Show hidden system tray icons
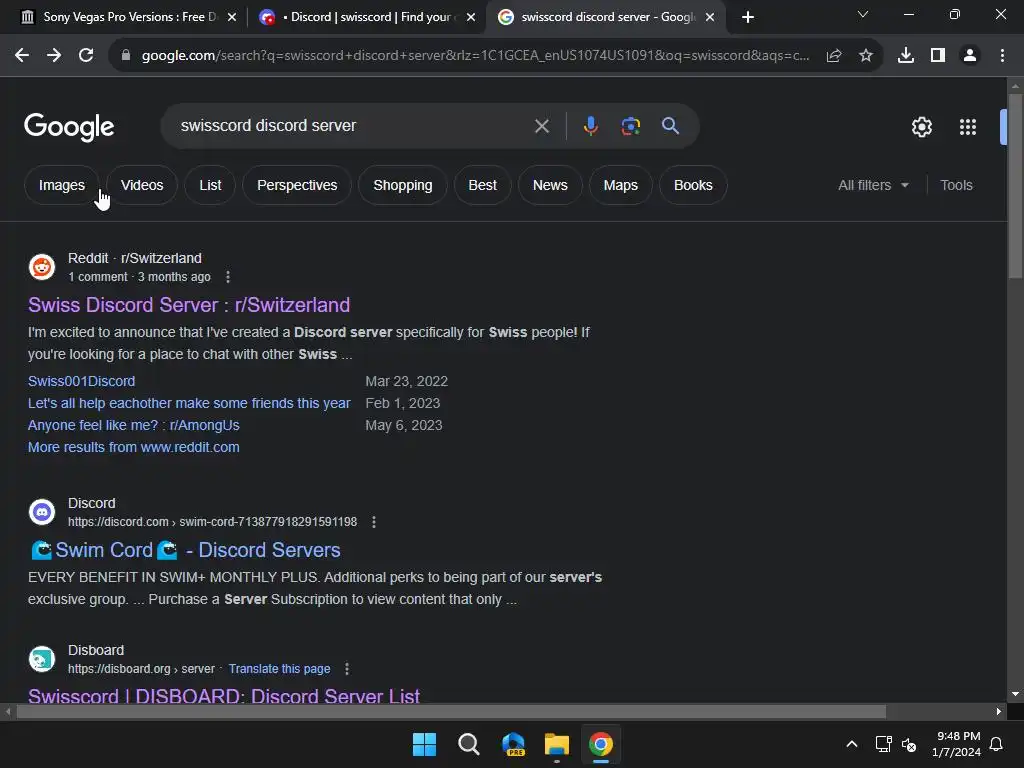 tap(852, 744)
